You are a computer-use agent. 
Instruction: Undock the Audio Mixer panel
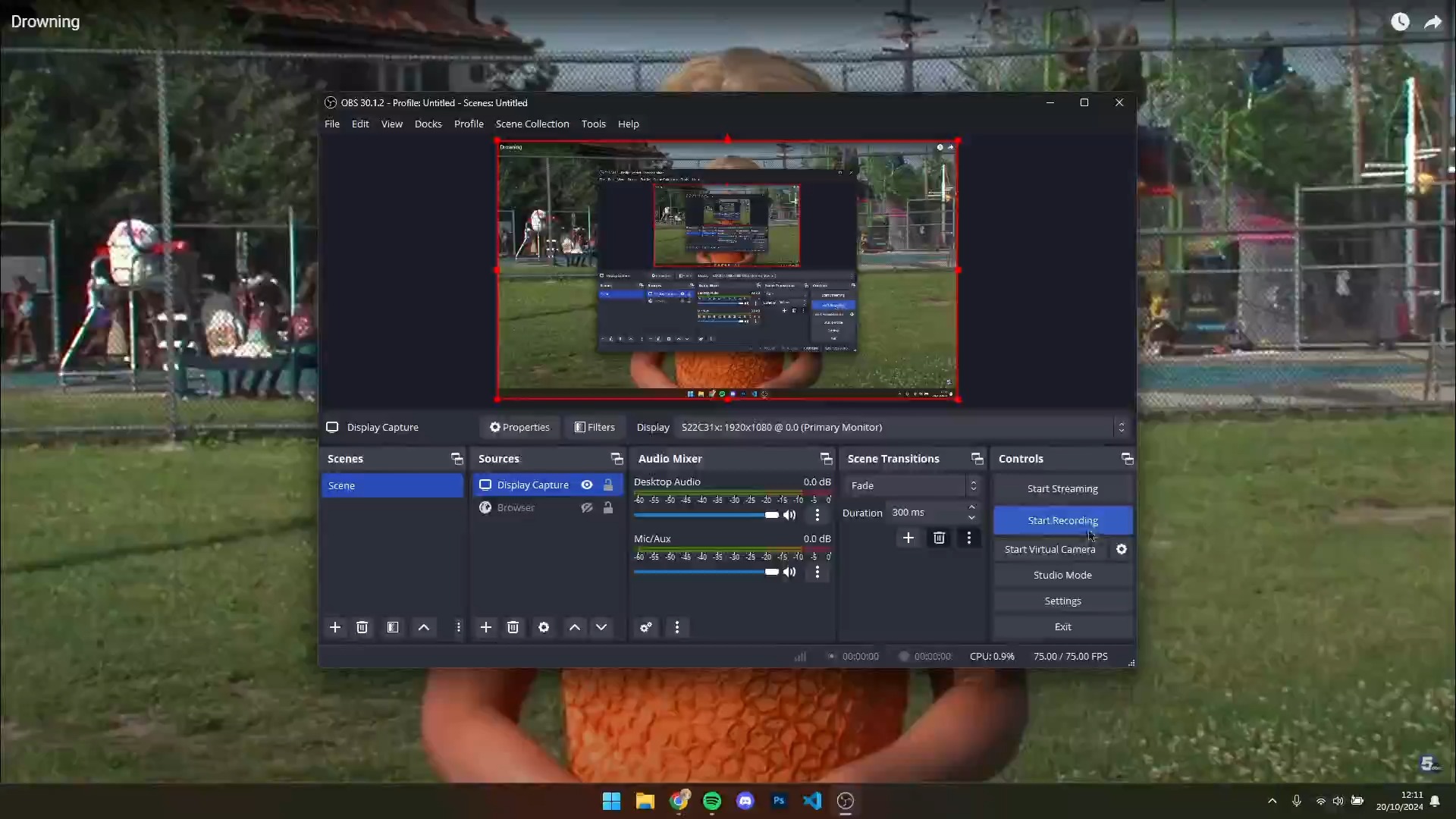point(826,459)
